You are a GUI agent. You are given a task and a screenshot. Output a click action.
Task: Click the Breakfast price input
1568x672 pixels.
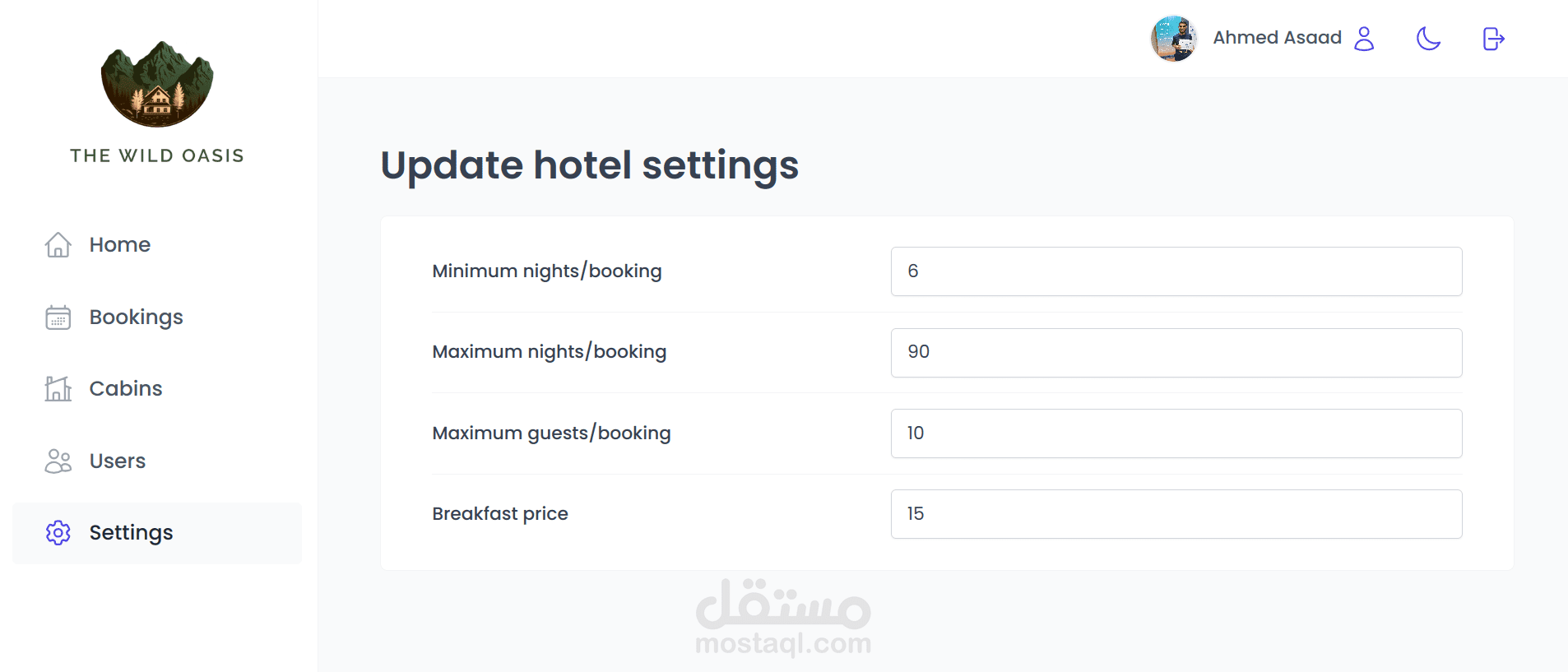(1176, 514)
